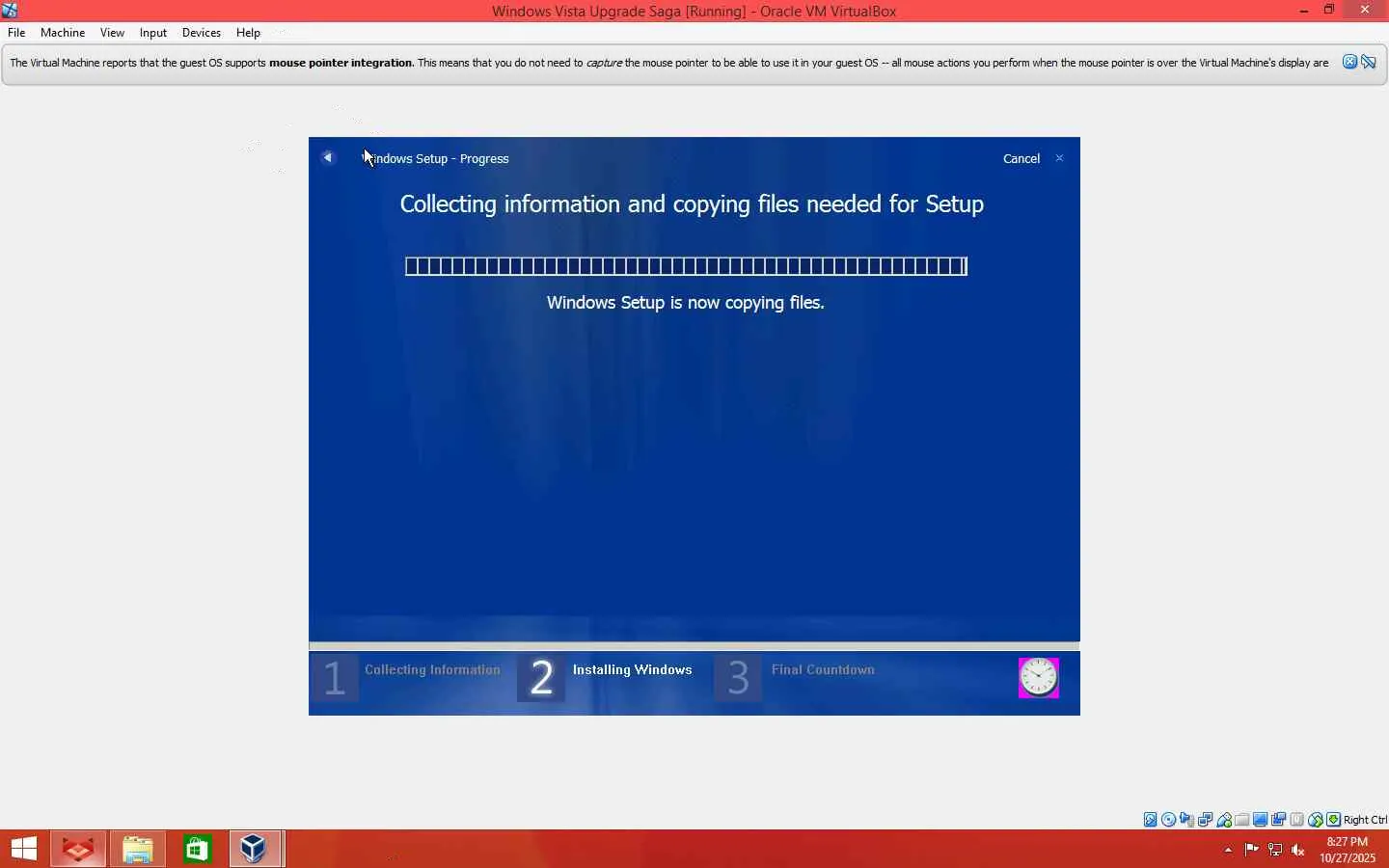Select the VirtualBox taskbar icon

[x=257, y=849]
